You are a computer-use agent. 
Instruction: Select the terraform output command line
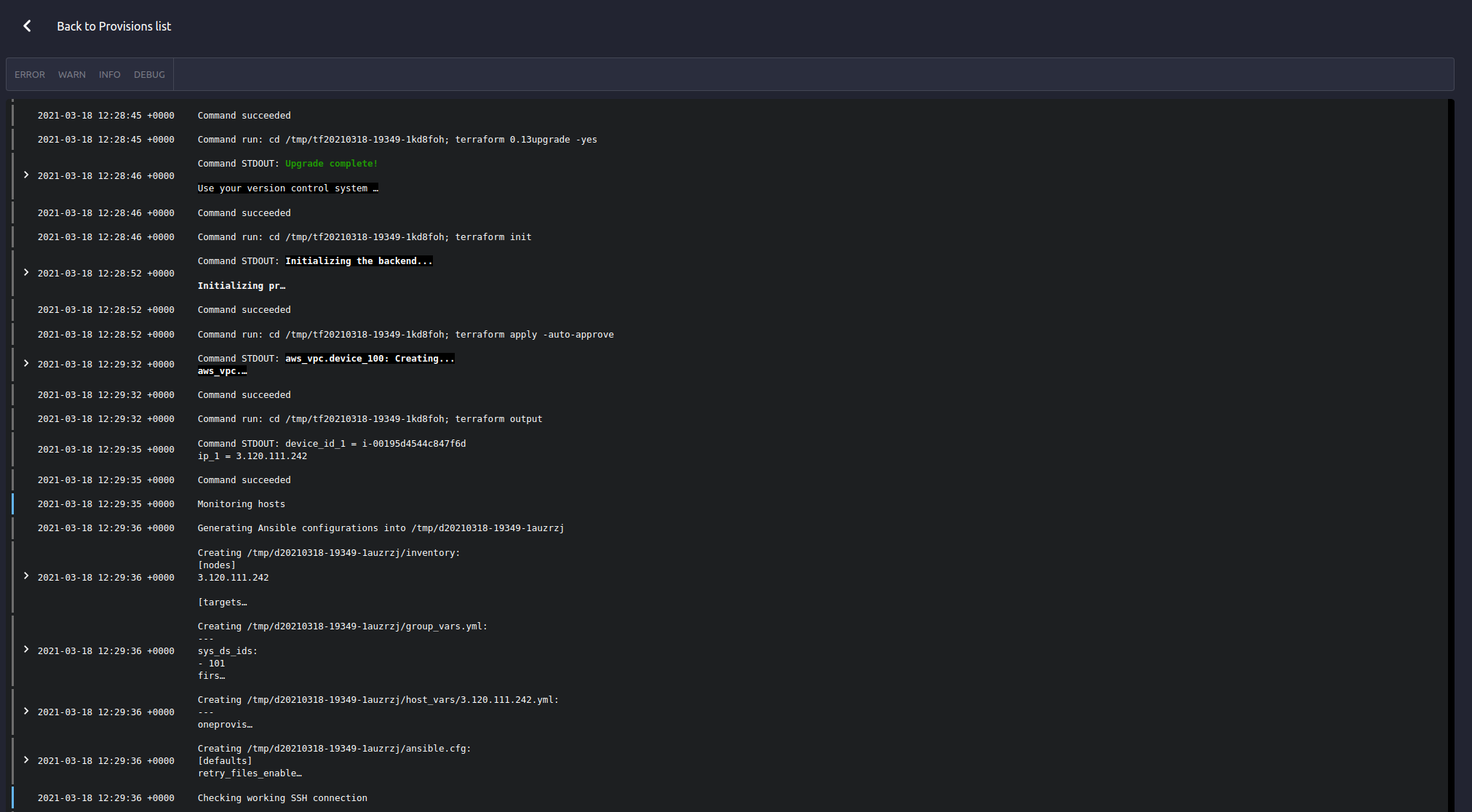[370, 419]
